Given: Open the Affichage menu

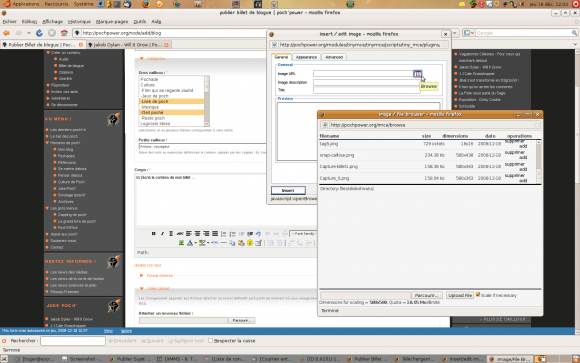Looking at the screenshot, I should [x=53, y=21].
